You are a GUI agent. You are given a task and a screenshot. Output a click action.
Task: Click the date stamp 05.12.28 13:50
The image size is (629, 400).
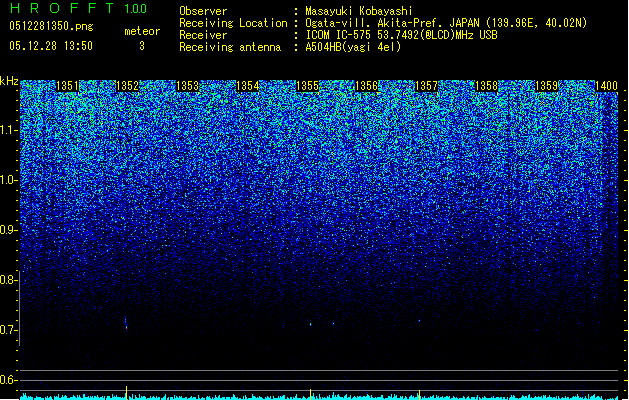[x=51, y=46]
